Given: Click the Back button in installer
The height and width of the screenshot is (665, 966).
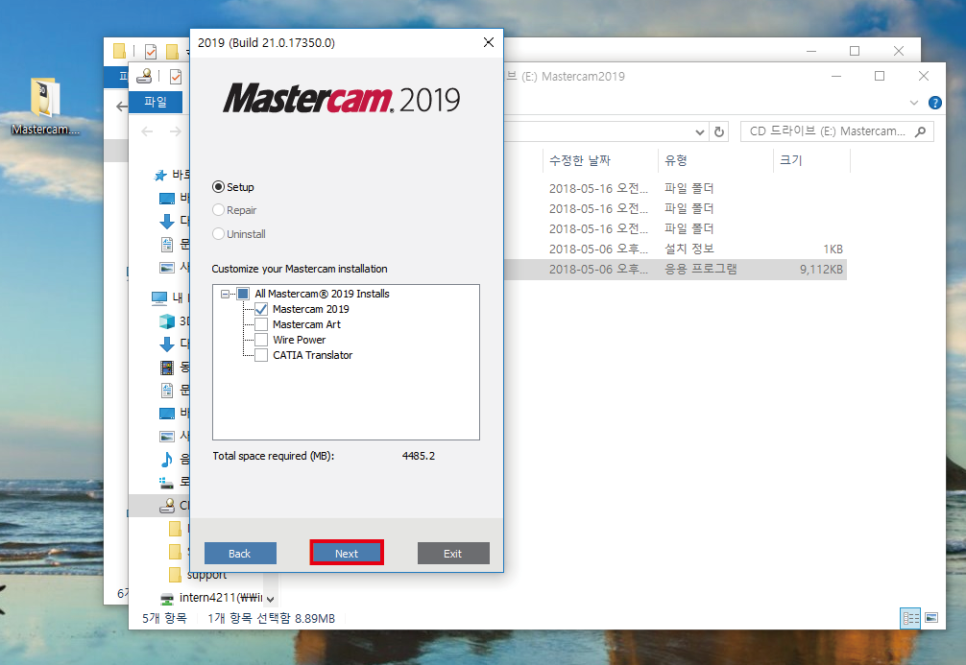Looking at the screenshot, I should (240, 553).
